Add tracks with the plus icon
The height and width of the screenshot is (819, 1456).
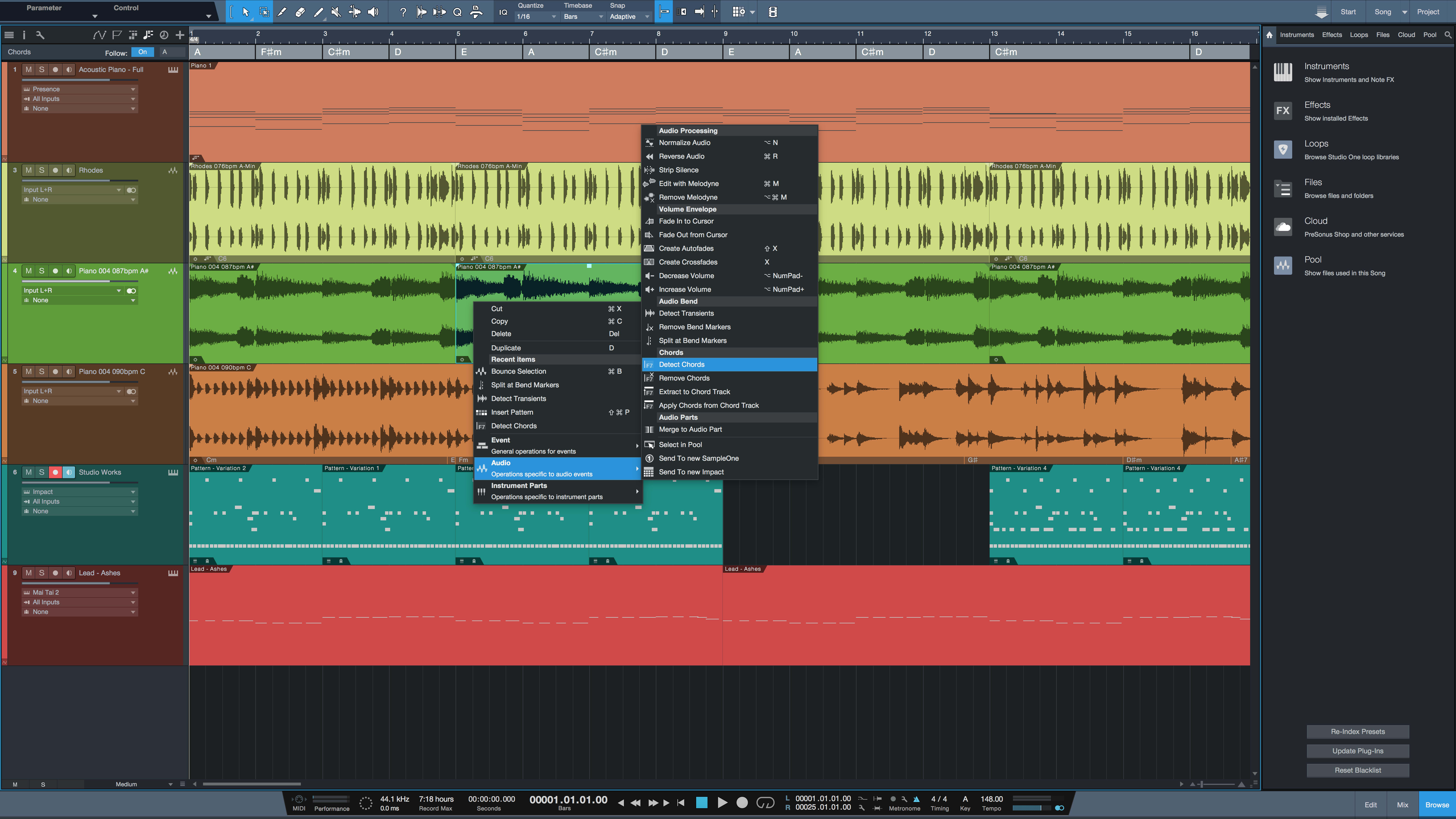pos(180,35)
